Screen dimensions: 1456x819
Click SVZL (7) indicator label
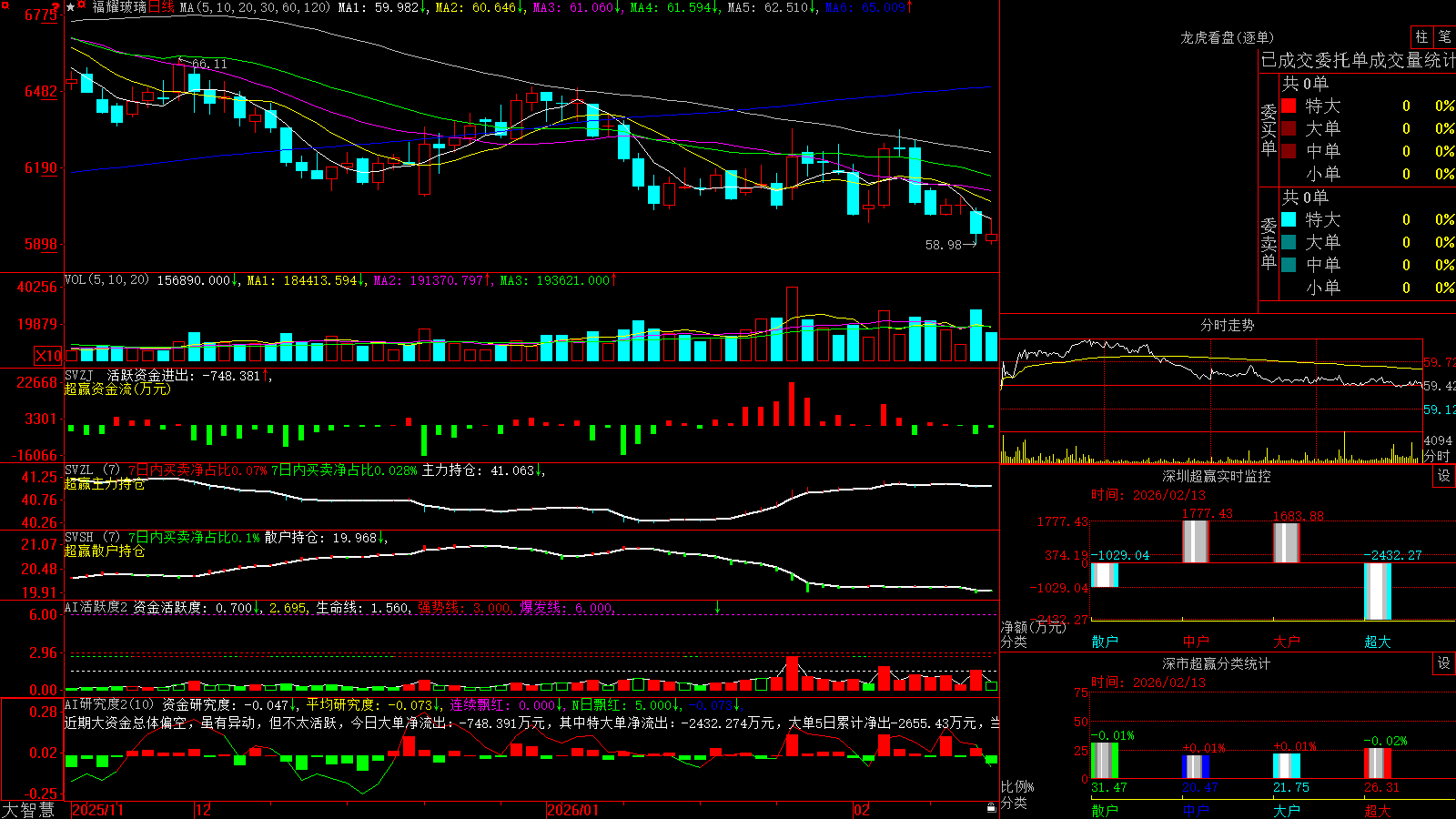(92, 470)
